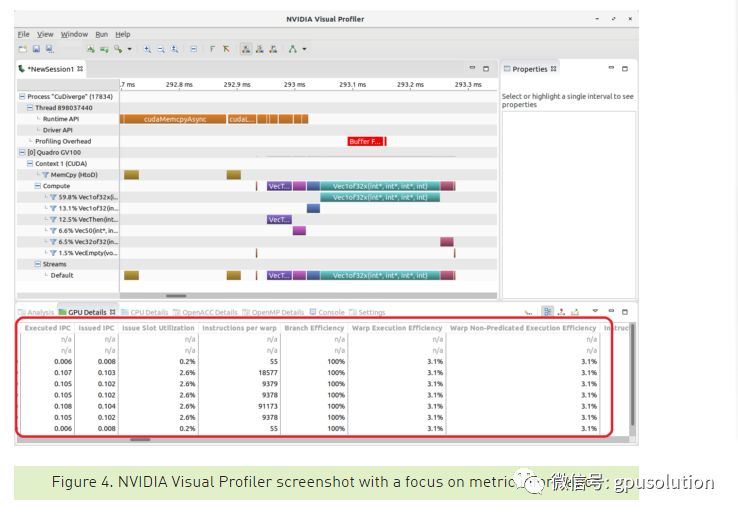Click the gray corner marker toolbar icon
Image resolution: width=738 pixels, height=516 pixels.
point(212,49)
